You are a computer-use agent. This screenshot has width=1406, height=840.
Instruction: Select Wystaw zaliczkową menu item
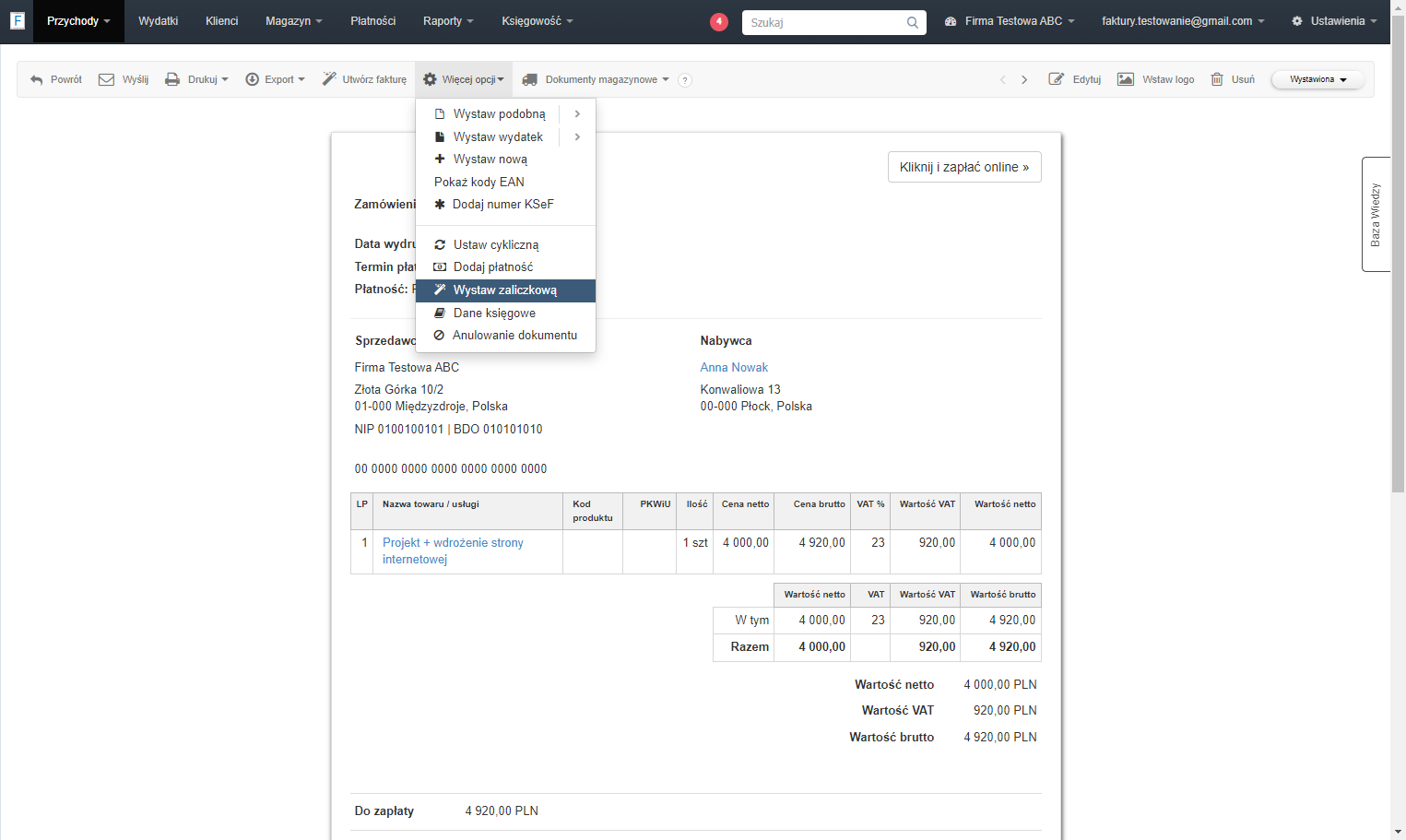click(505, 290)
